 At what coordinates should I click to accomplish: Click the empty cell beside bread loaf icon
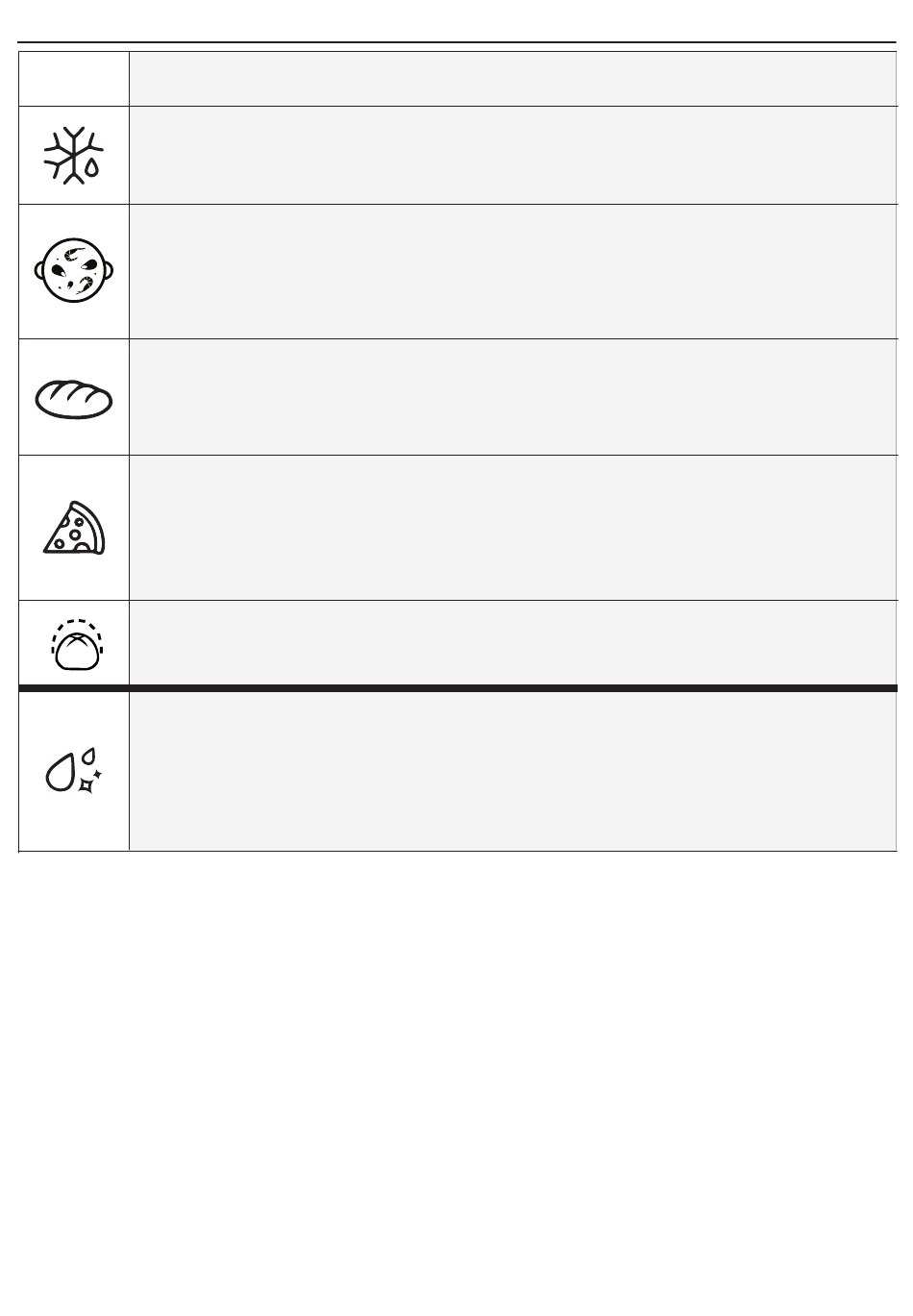click(513, 397)
